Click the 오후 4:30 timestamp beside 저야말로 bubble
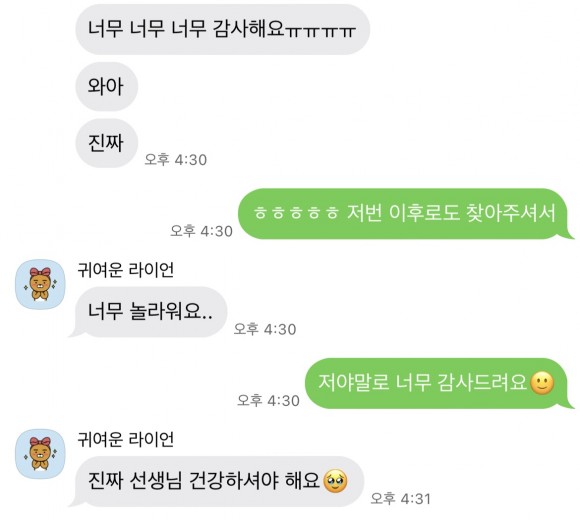580x520 pixels. coord(268,400)
